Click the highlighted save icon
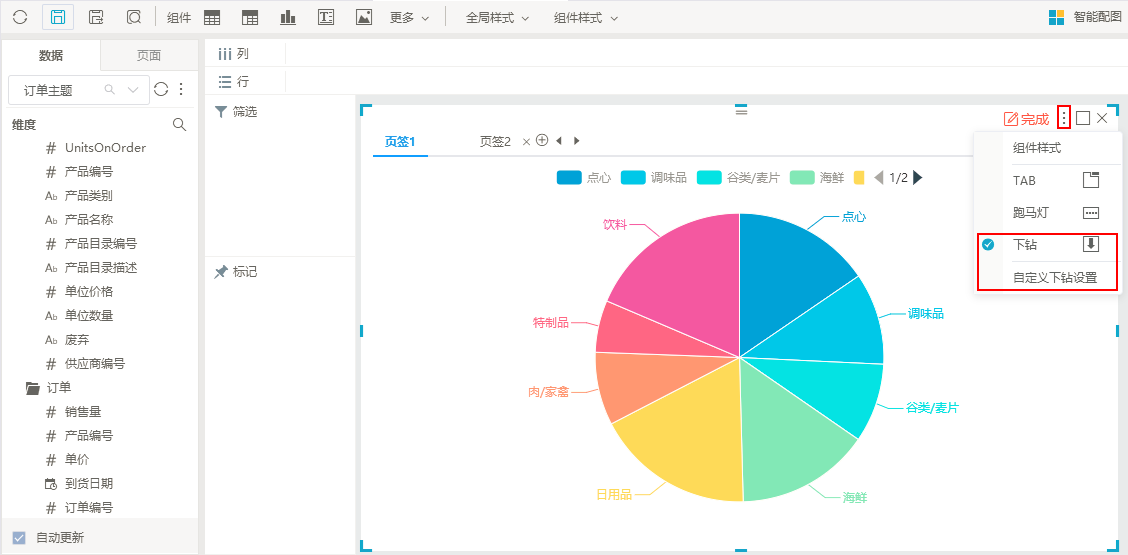The height and width of the screenshot is (555, 1128). [58, 17]
